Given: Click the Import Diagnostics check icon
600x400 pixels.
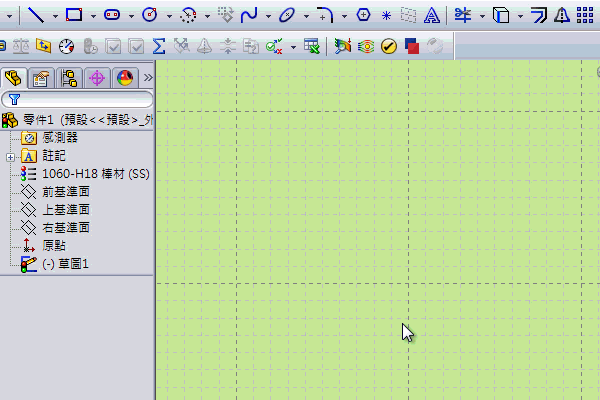Looking at the screenshot, I should click(274, 46).
